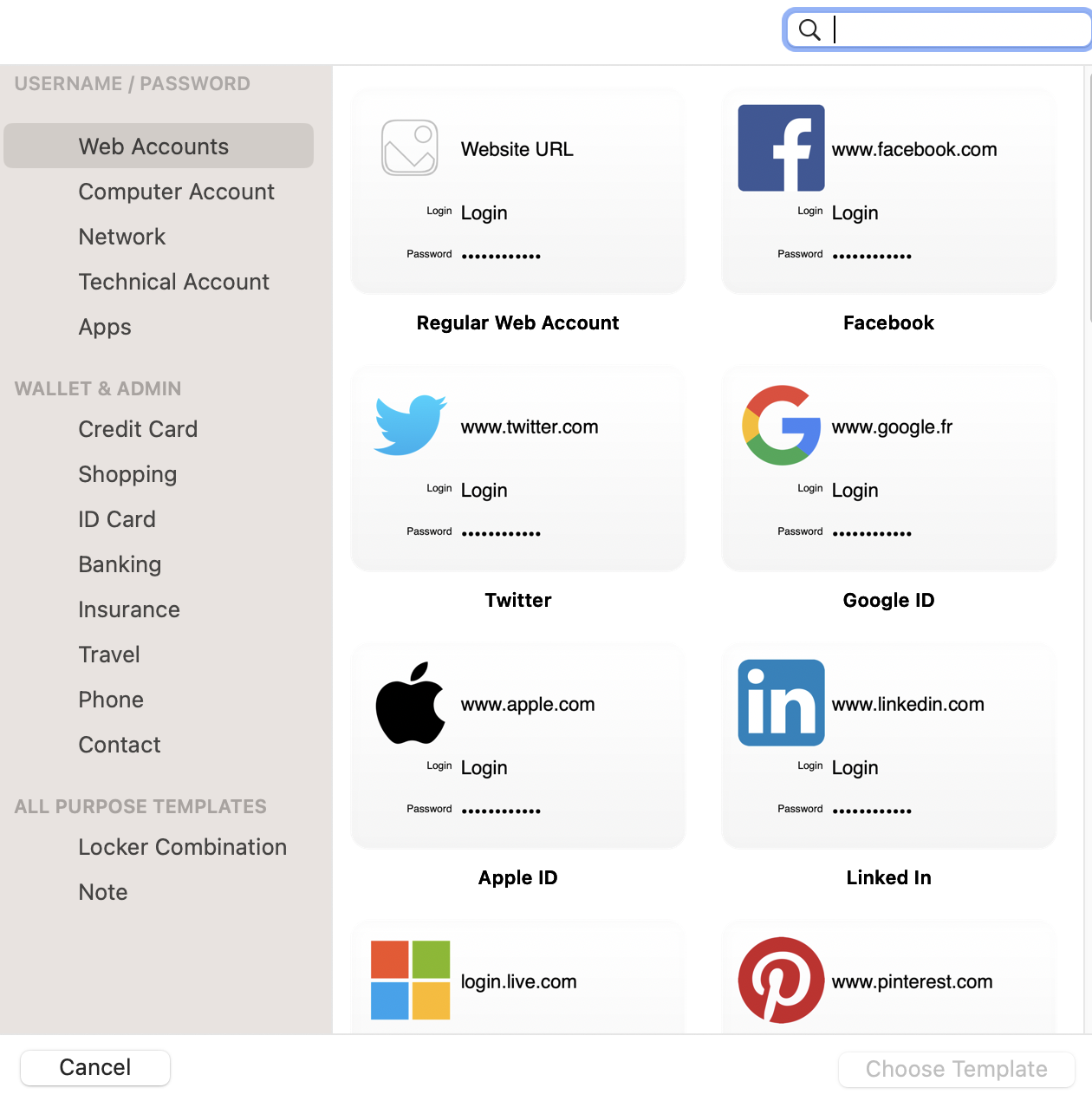The image size is (1092, 1101).
Task: Click the Login value in the Website URL card
Action: click(484, 213)
